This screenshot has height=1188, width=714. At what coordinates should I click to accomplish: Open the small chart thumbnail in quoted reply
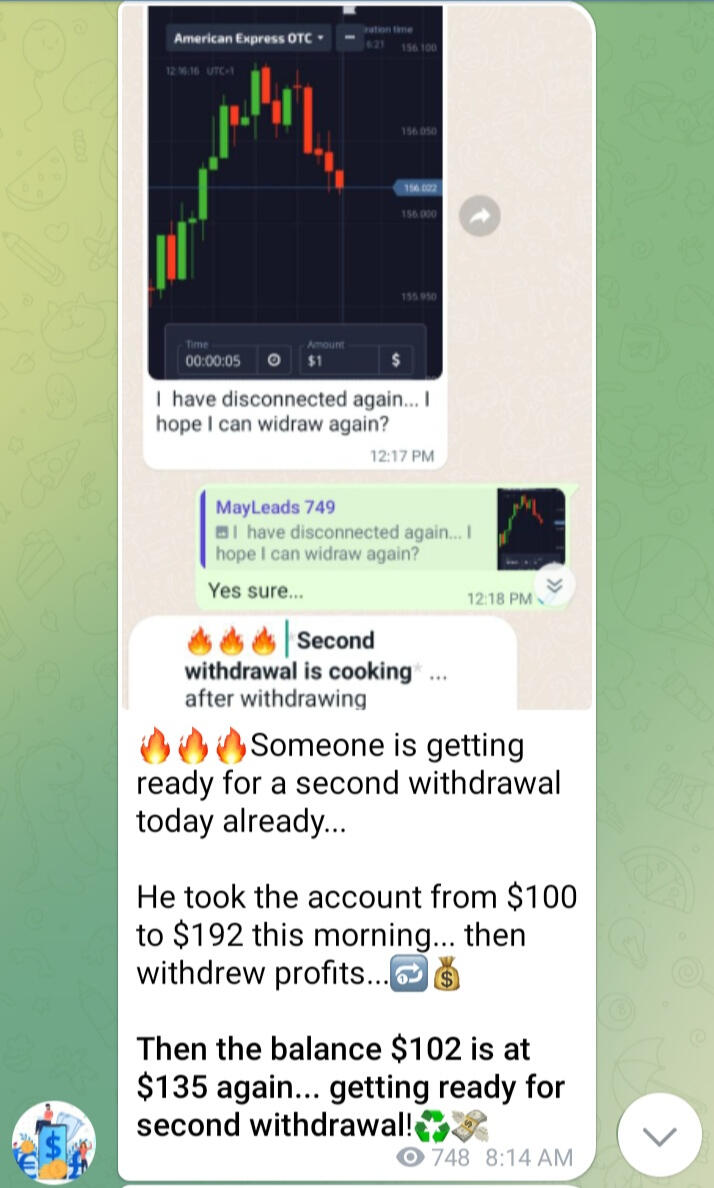[x=531, y=529]
